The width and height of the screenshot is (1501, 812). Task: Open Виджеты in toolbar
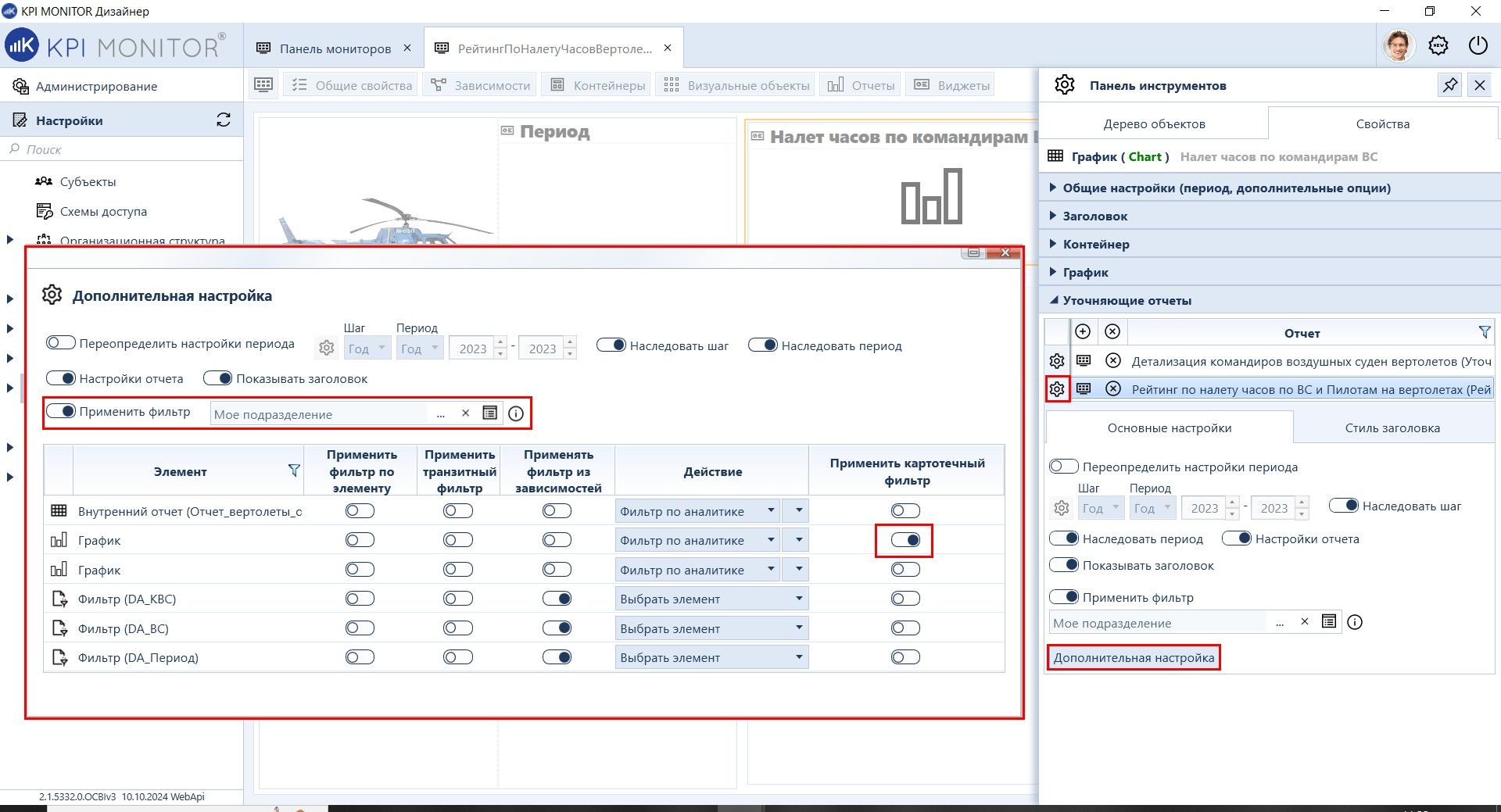point(951,85)
